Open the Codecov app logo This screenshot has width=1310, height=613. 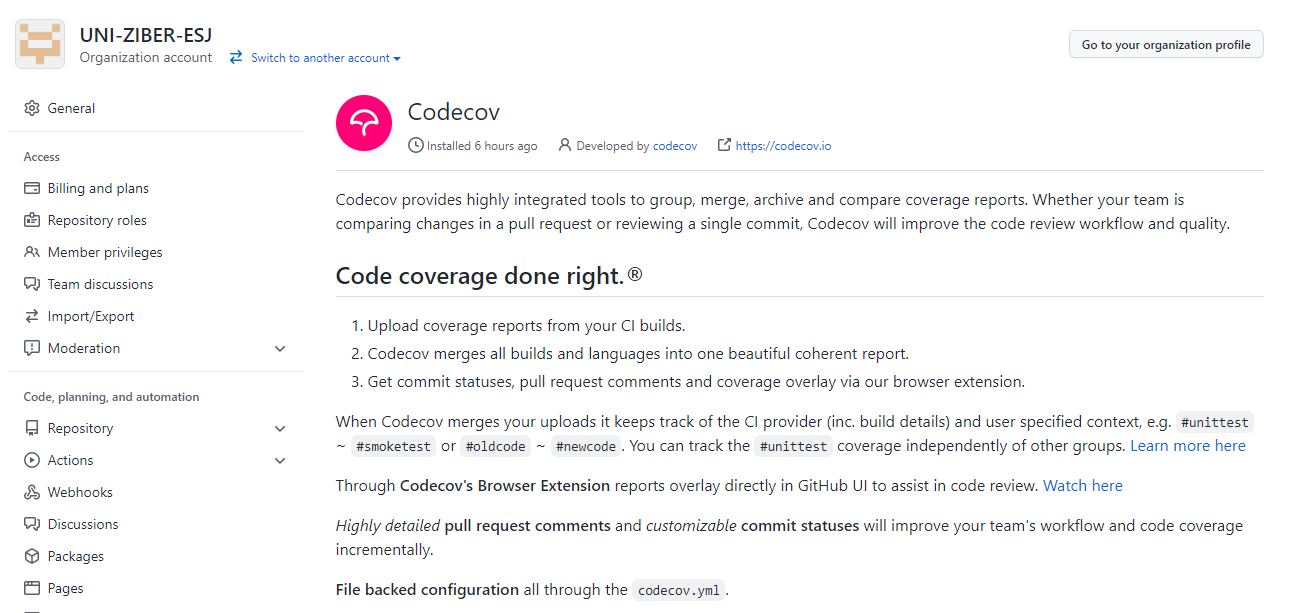click(363, 123)
